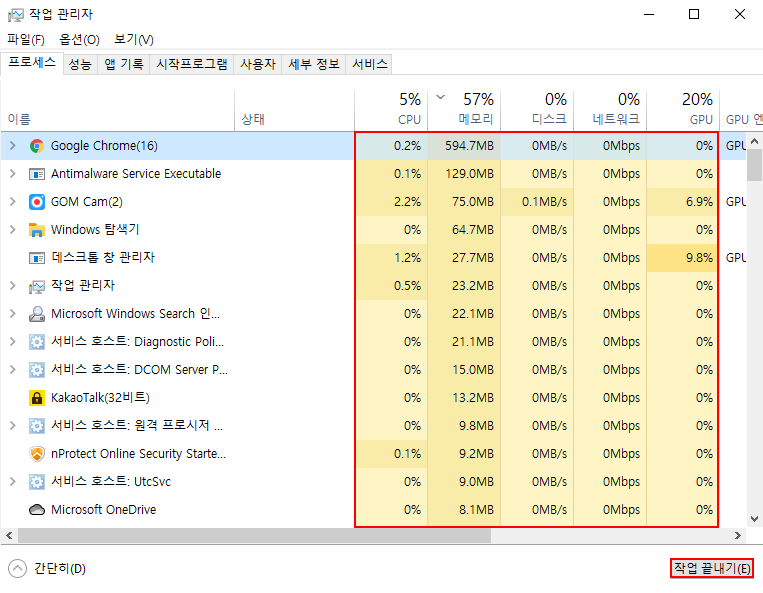Click the DCOM Server service host gear icon
Screen dimensions: 763x593
click(x=36, y=370)
